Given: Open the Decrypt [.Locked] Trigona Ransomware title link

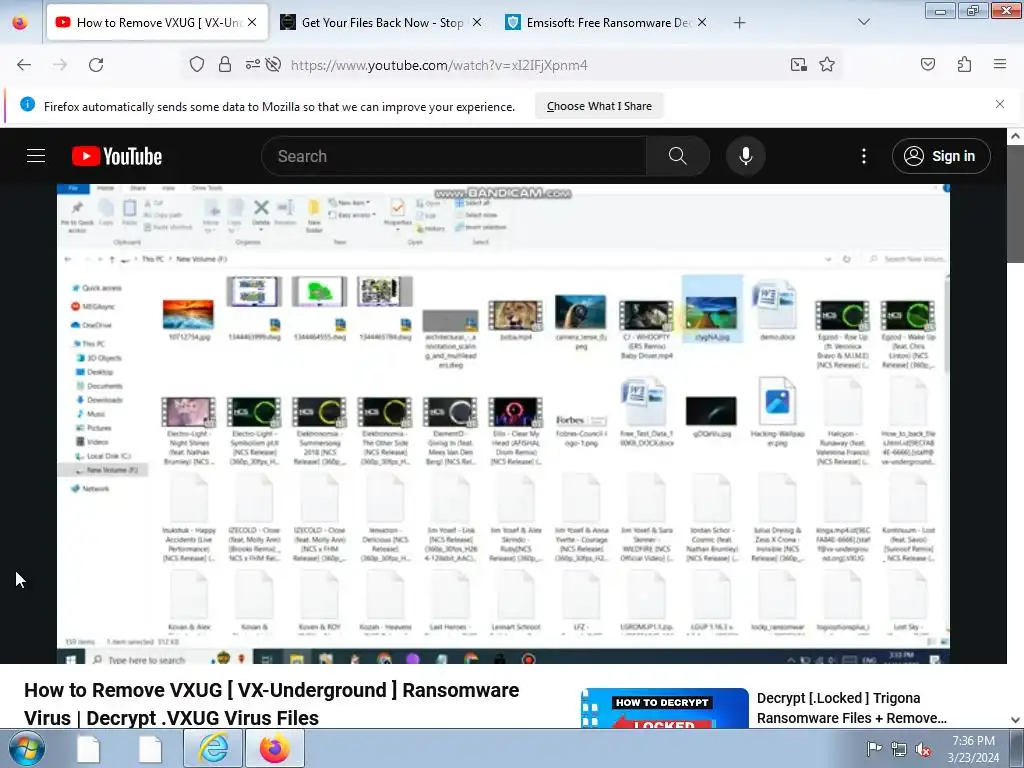Looking at the screenshot, I should (852, 708).
